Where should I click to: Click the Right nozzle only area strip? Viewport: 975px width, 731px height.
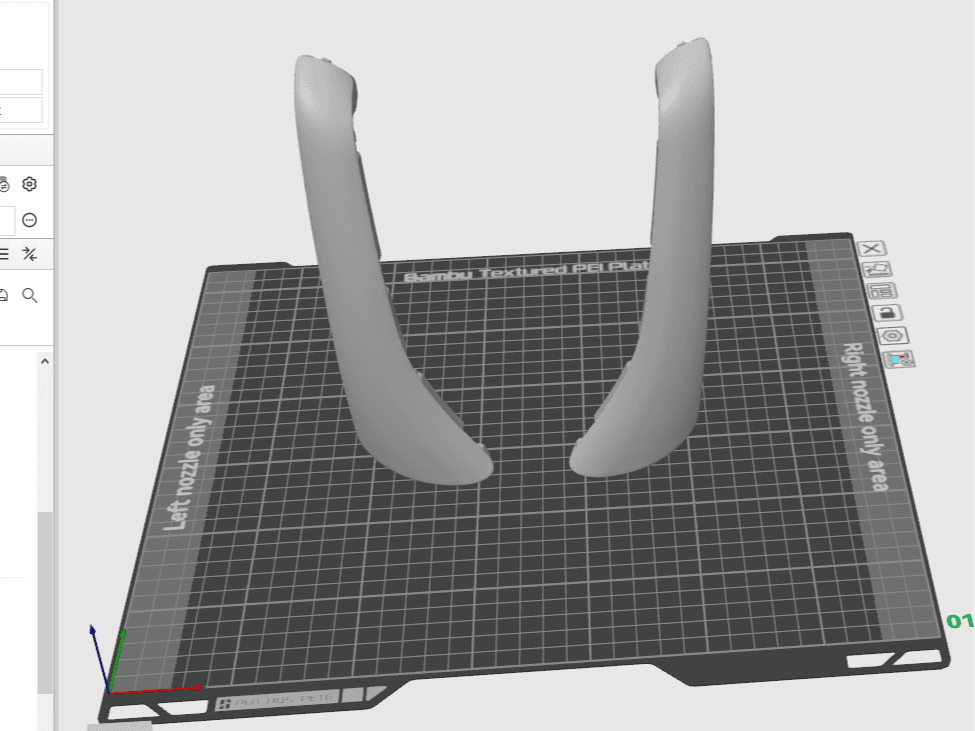[x=865, y=417]
